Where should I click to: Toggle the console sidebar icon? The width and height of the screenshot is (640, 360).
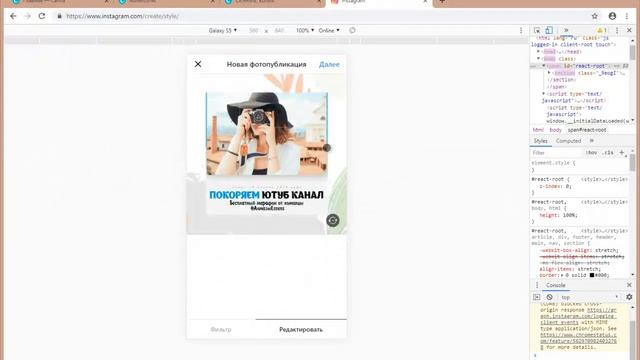[537, 297]
